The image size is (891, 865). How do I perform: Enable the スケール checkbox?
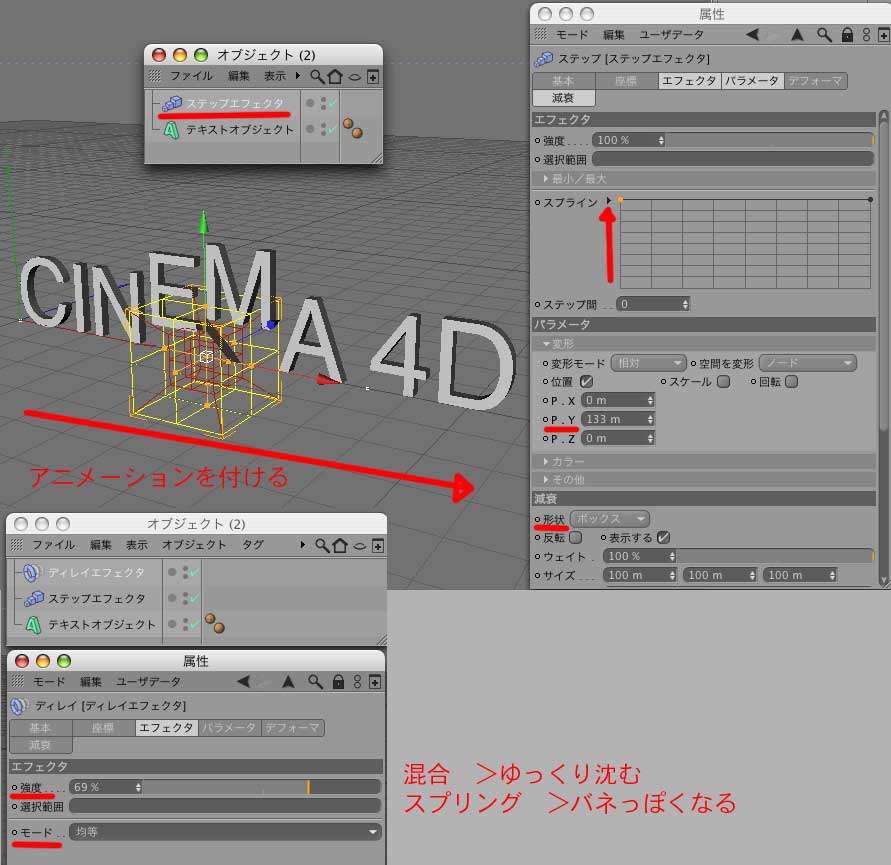723,381
